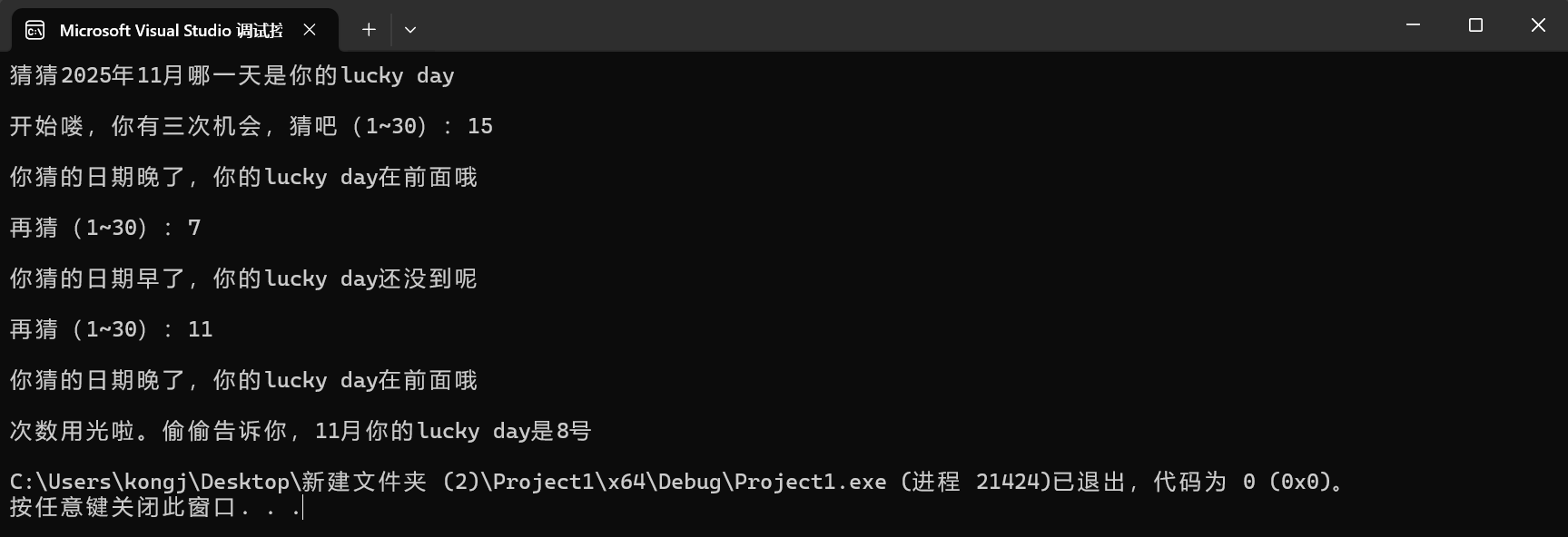Open a new terminal tab with plus
Screen dimensions: 1568x537
pos(369,30)
